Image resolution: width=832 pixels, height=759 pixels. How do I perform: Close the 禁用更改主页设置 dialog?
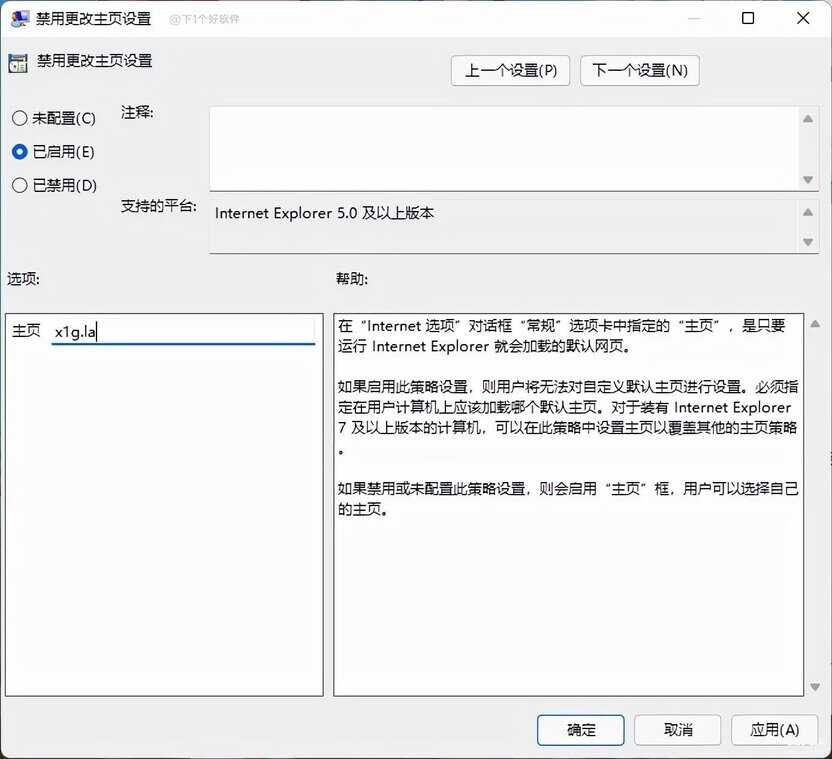(x=803, y=19)
